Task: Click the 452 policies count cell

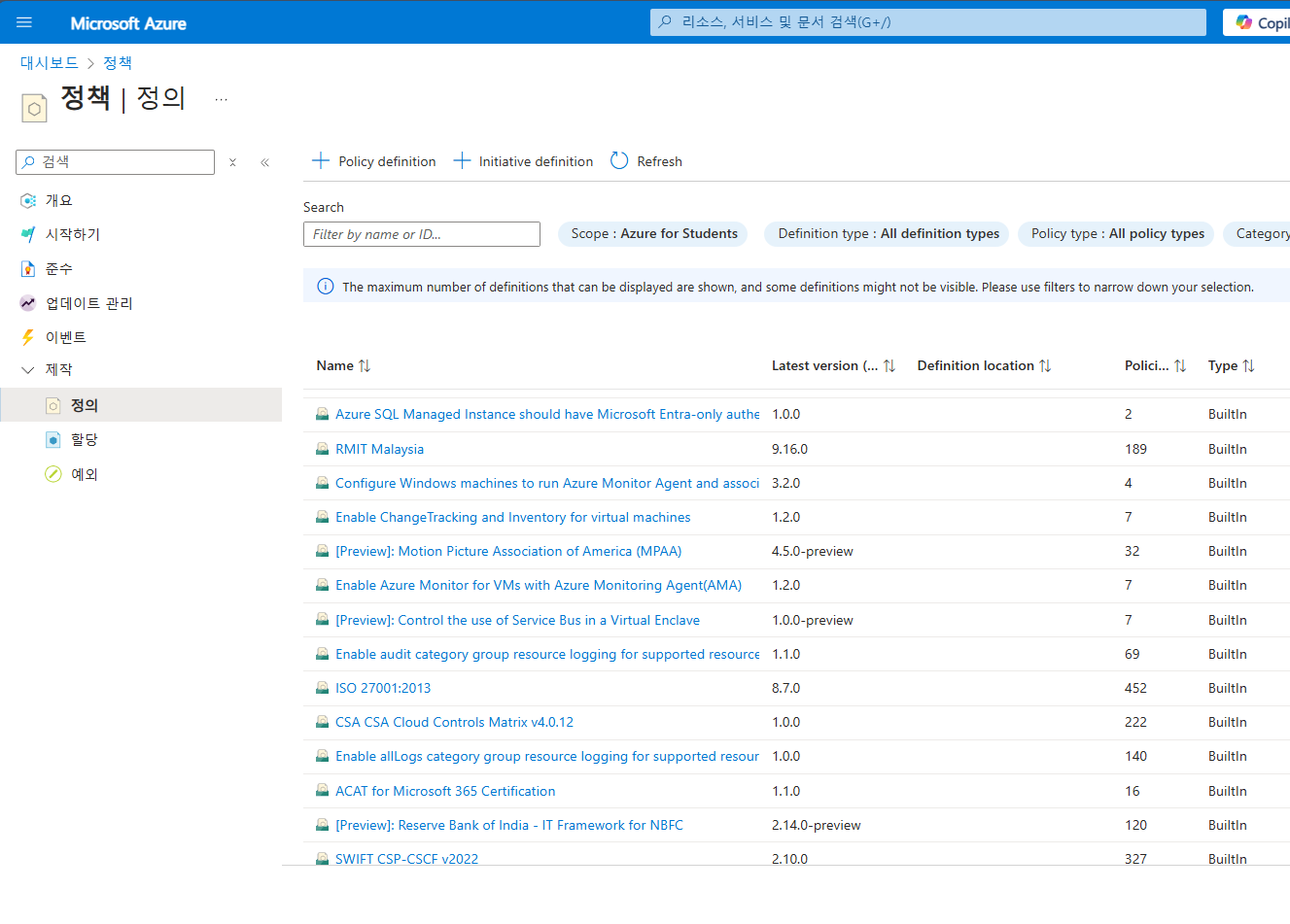Action: 1135,688
